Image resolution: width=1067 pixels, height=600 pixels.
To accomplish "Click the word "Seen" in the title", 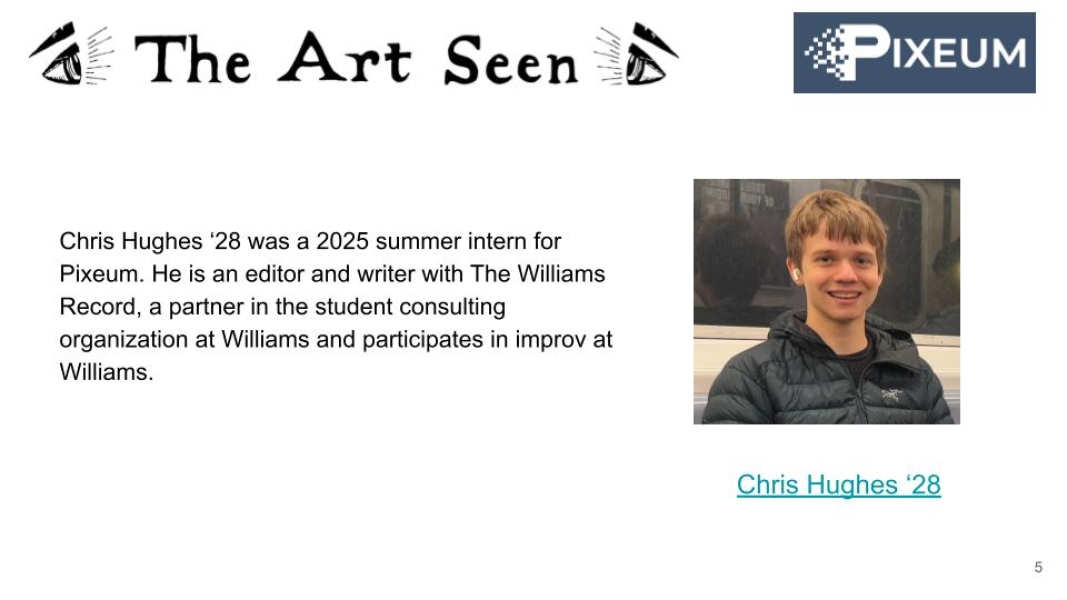I will click(511, 61).
